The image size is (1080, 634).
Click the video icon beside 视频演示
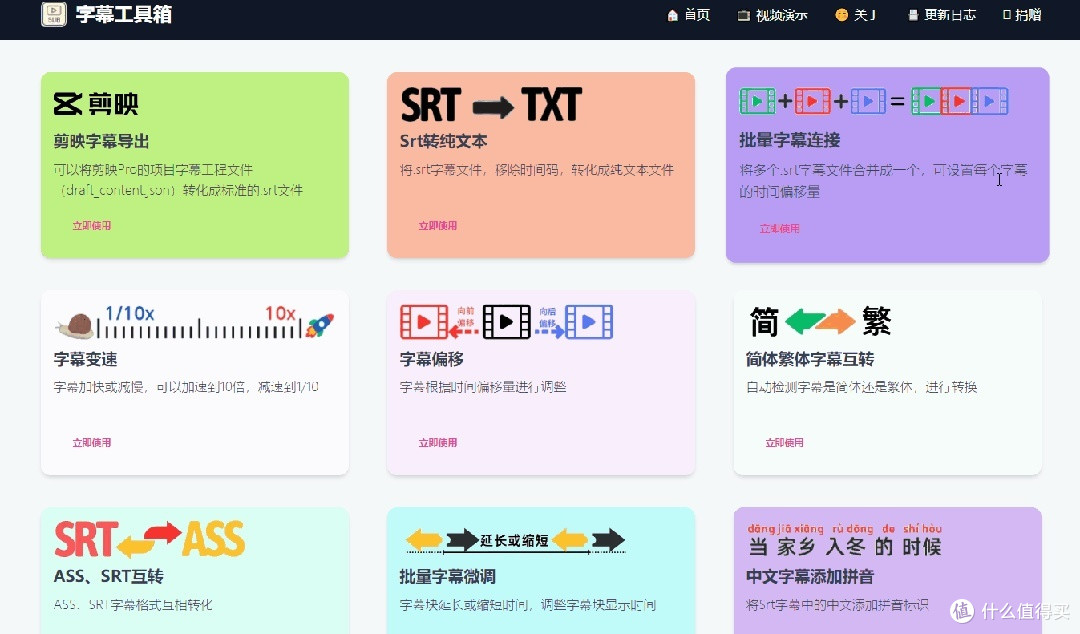743,15
